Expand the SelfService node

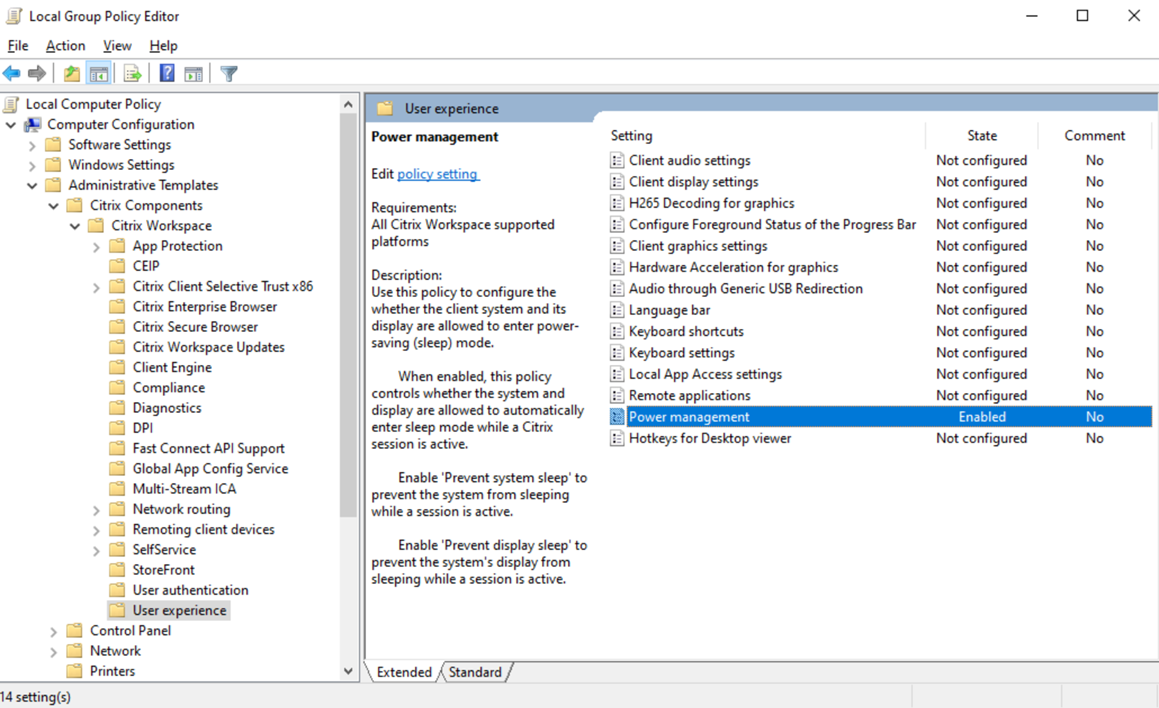coord(96,551)
